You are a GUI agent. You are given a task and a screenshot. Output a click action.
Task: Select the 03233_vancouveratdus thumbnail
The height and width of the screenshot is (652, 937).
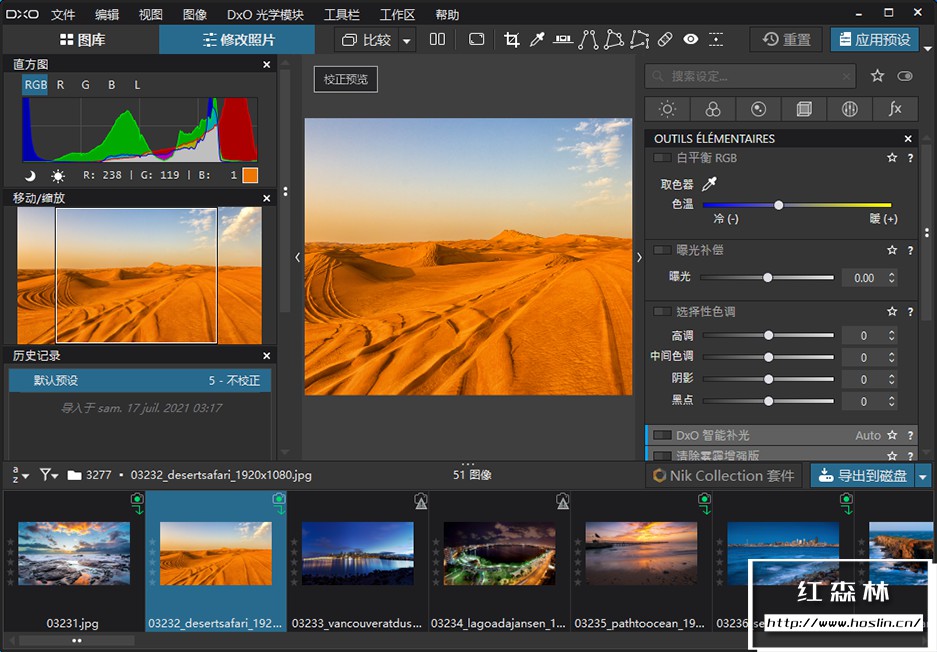click(357, 554)
